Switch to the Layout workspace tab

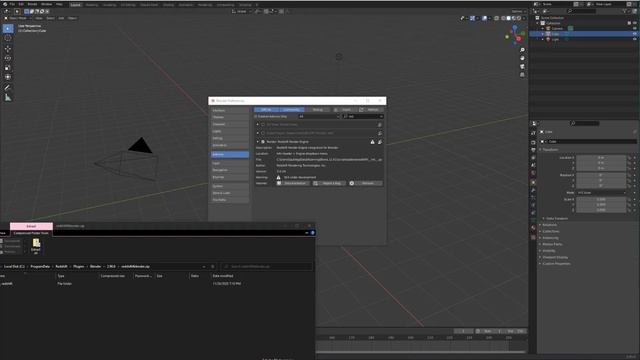coord(76,5)
